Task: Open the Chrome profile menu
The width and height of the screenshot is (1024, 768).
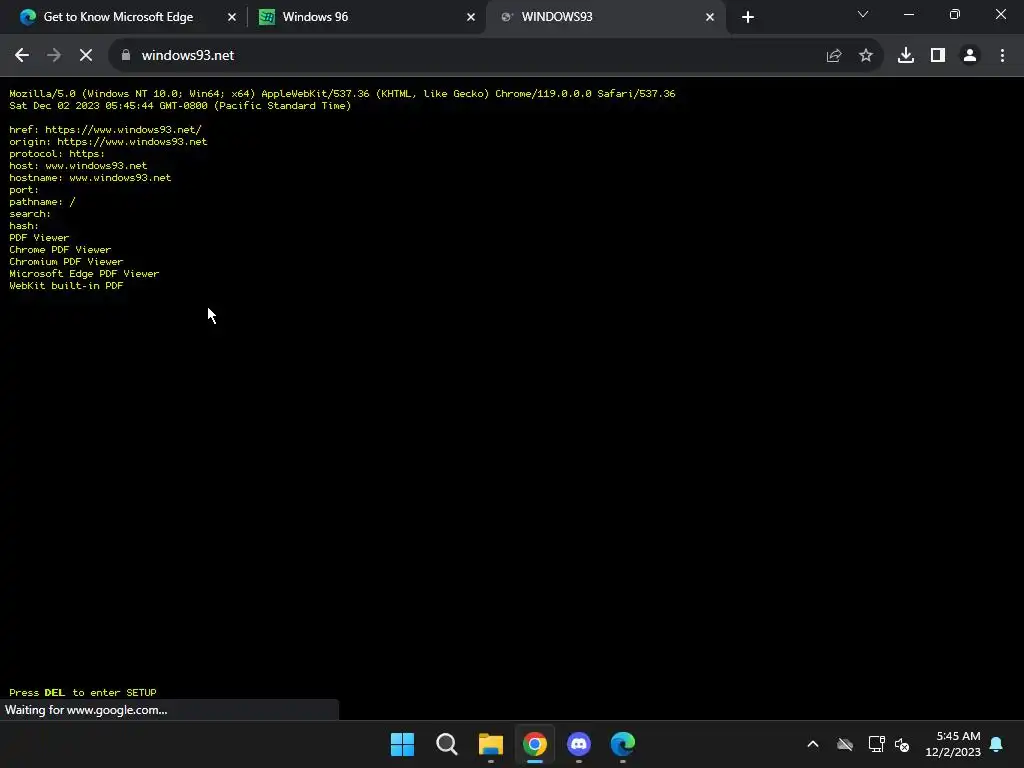Action: click(970, 56)
